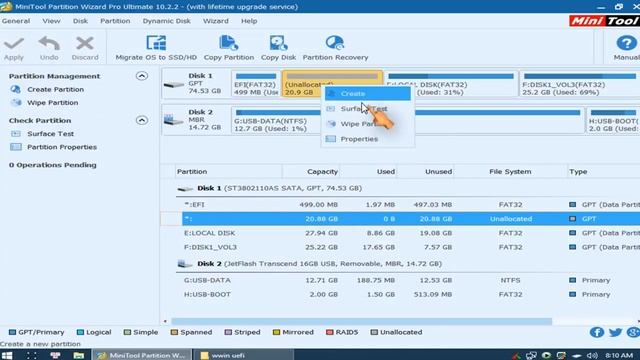Select the H:USB-BOOT partition row
640x360 pixels.
tap(410, 295)
